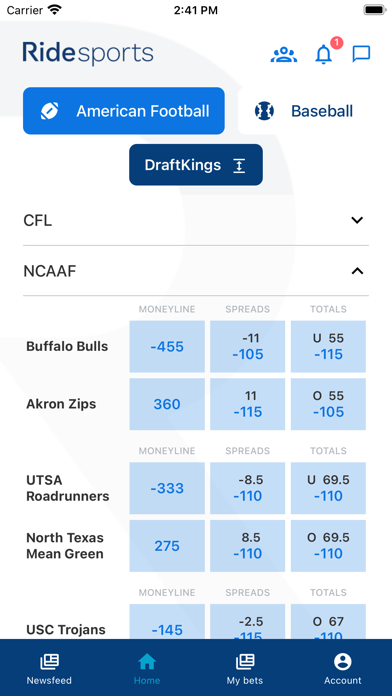Select USC Trojans moneyline -145
The image size is (392, 696).
click(167, 622)
